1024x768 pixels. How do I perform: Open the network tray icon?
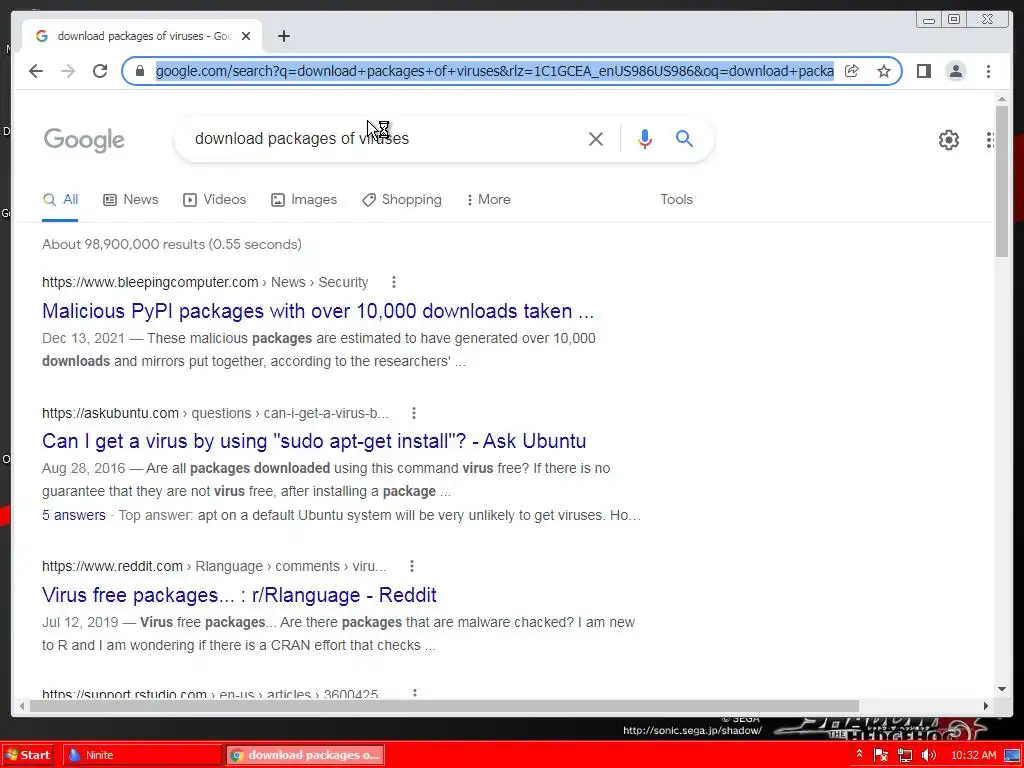[x=904, y=756]
